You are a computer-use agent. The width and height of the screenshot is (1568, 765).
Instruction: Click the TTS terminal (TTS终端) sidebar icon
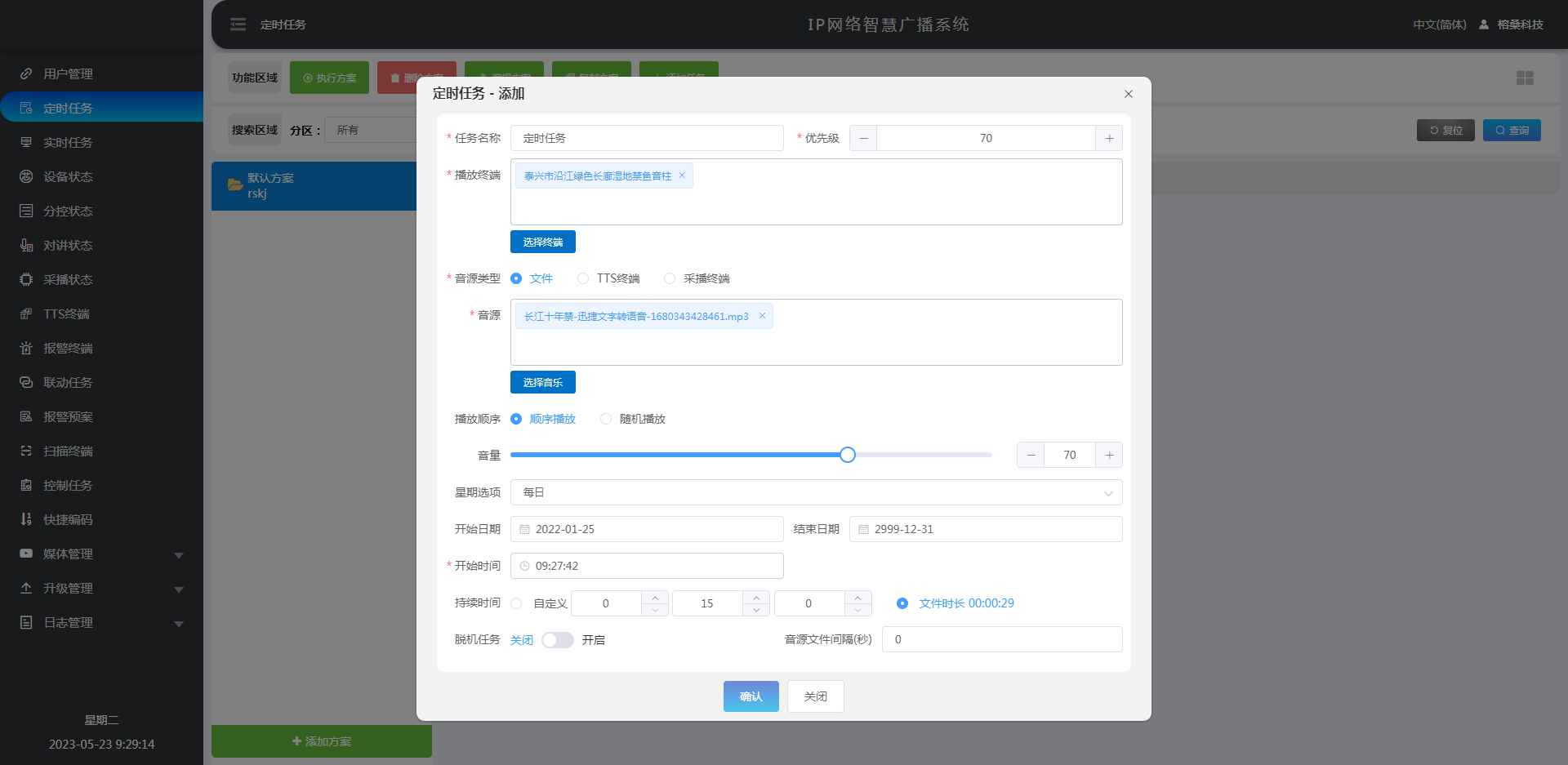[x=26, y=314]
